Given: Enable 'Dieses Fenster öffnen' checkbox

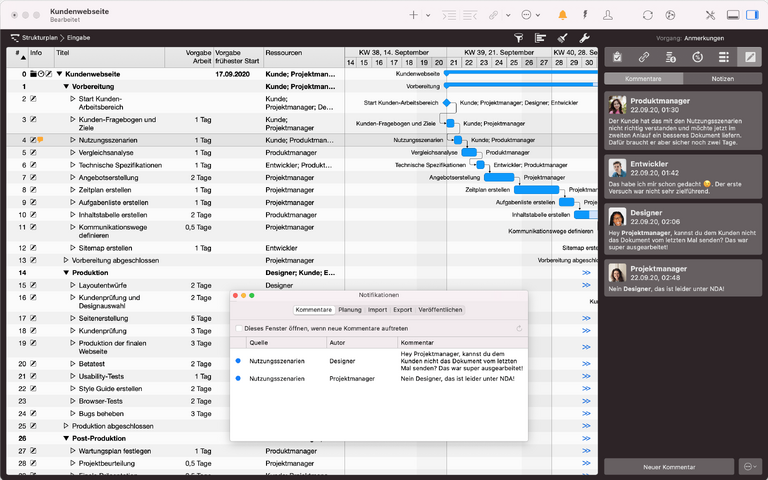Looking at the screenshot, I should click(238, 328).
